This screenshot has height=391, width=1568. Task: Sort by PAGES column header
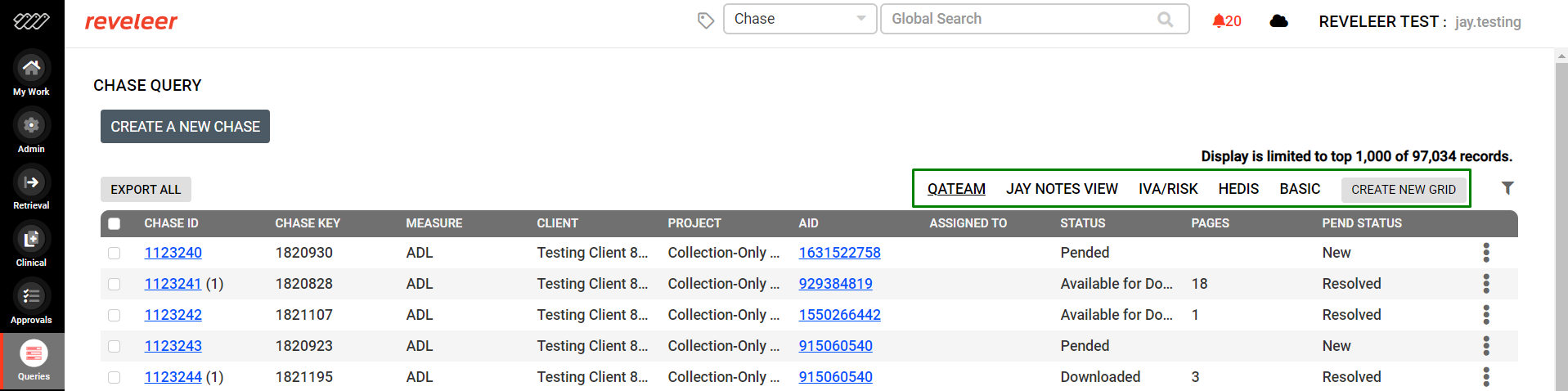[1211, 223]
